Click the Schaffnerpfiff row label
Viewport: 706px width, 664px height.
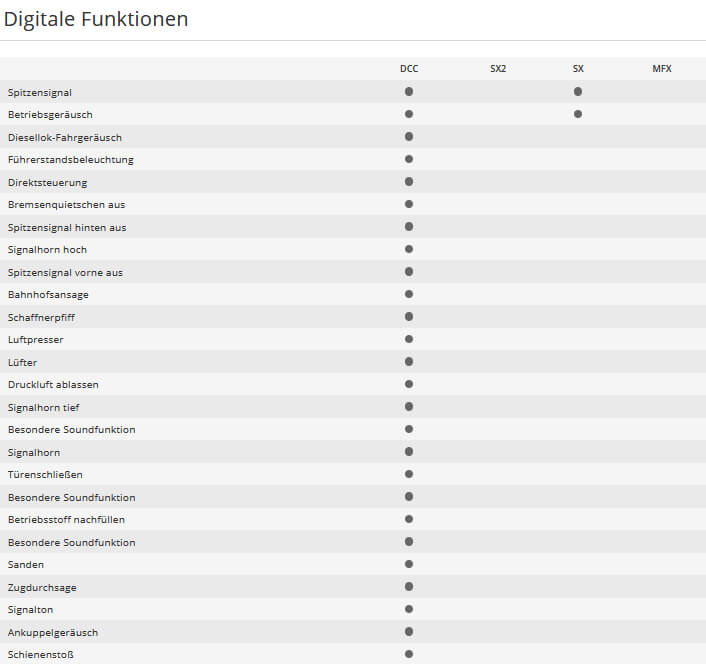point(41,317)
